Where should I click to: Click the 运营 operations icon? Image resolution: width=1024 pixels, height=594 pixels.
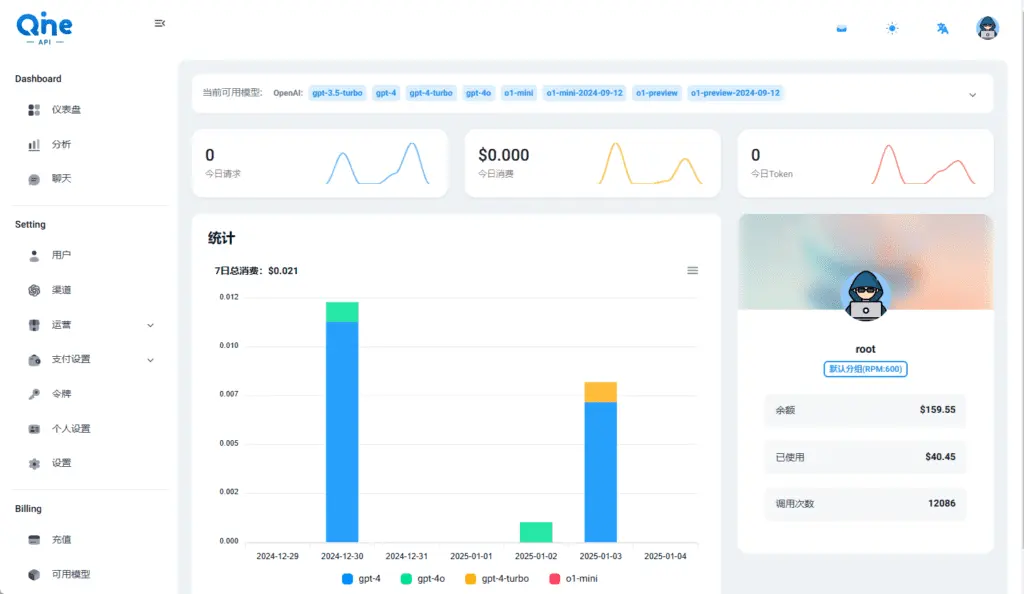click(34, 324)
